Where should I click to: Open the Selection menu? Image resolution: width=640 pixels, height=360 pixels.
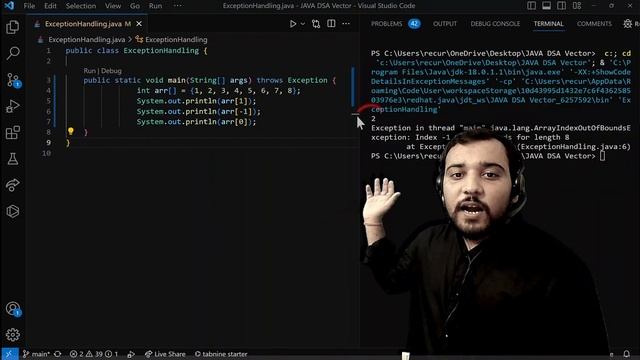click(x=81, y=6)
